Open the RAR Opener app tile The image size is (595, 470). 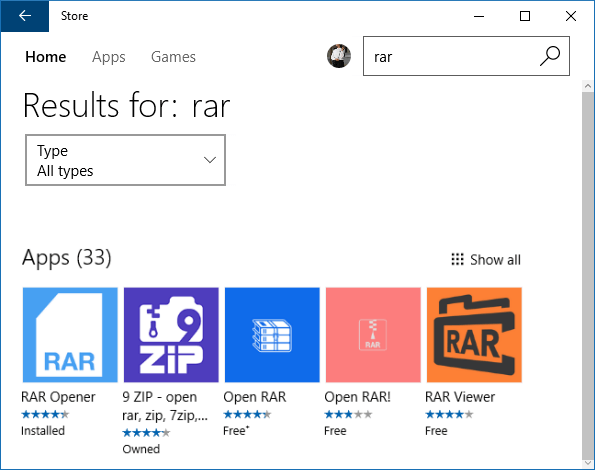coord(70,335)
